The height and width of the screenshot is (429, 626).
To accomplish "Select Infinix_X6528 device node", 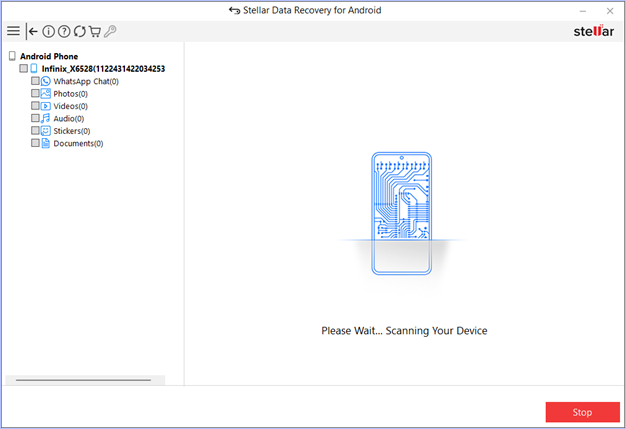I will (103, 69).
